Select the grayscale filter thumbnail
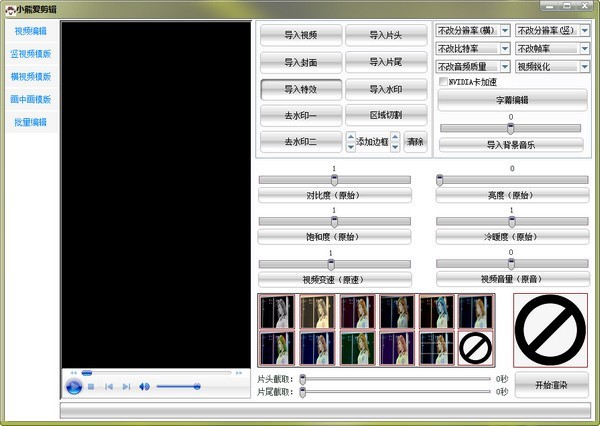The image size is (600, 426). [277, 312]
